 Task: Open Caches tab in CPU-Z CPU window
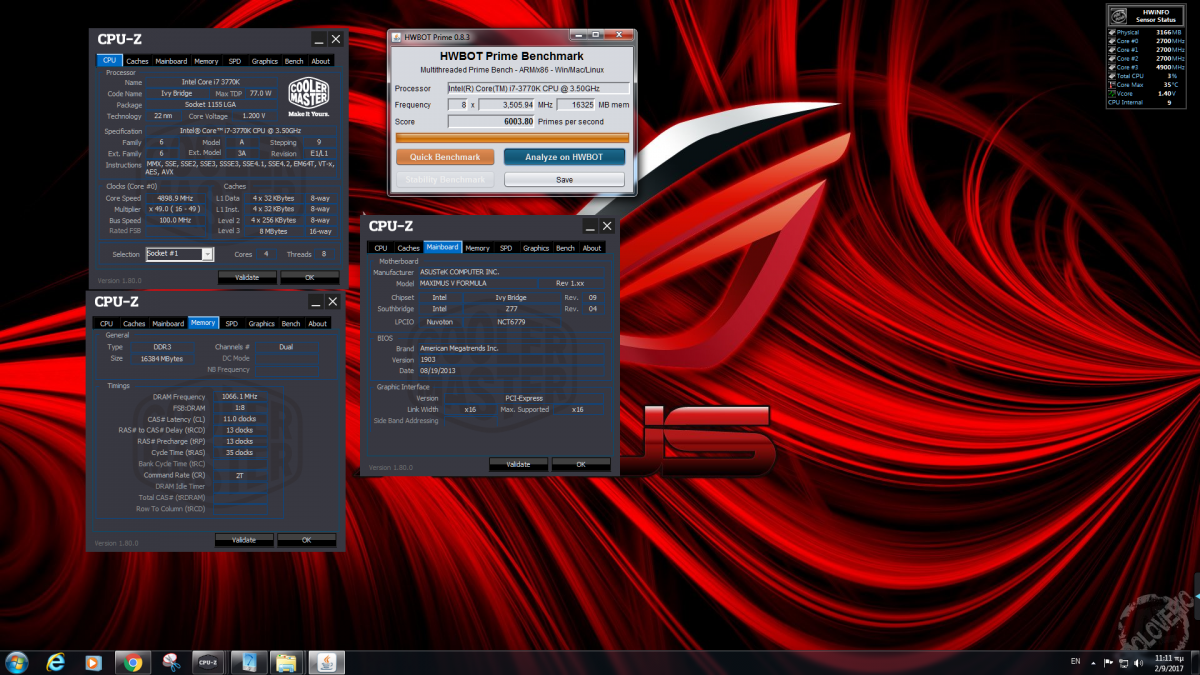(137, 61)
